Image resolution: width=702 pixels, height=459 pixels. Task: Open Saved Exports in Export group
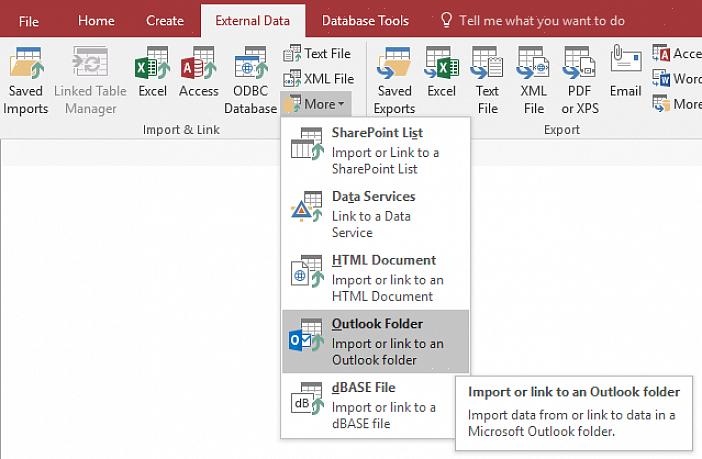click(x=394, y=80)
